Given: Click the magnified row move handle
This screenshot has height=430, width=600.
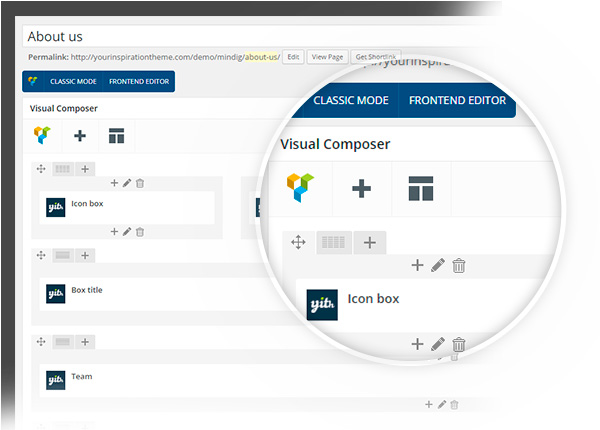Looking at the screenshot, I should 298,242.
